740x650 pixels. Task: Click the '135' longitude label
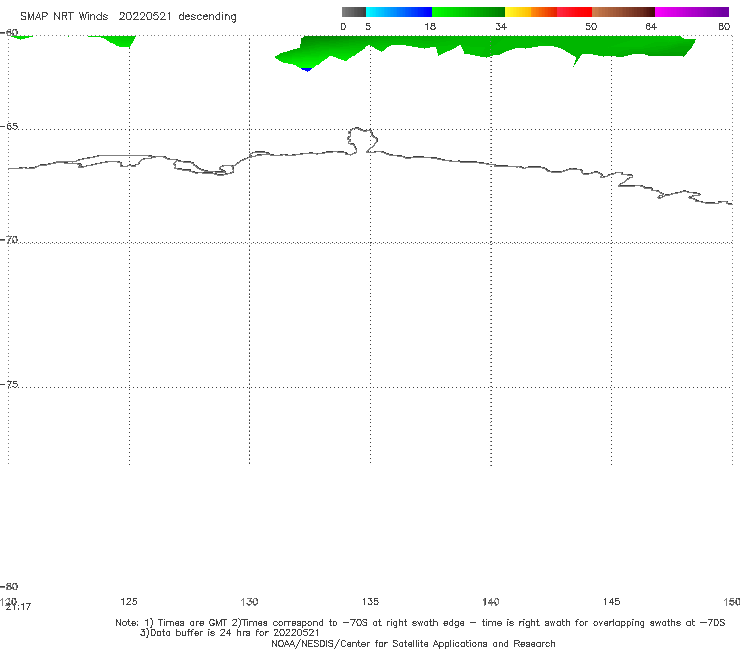click(x=370, y=601)
